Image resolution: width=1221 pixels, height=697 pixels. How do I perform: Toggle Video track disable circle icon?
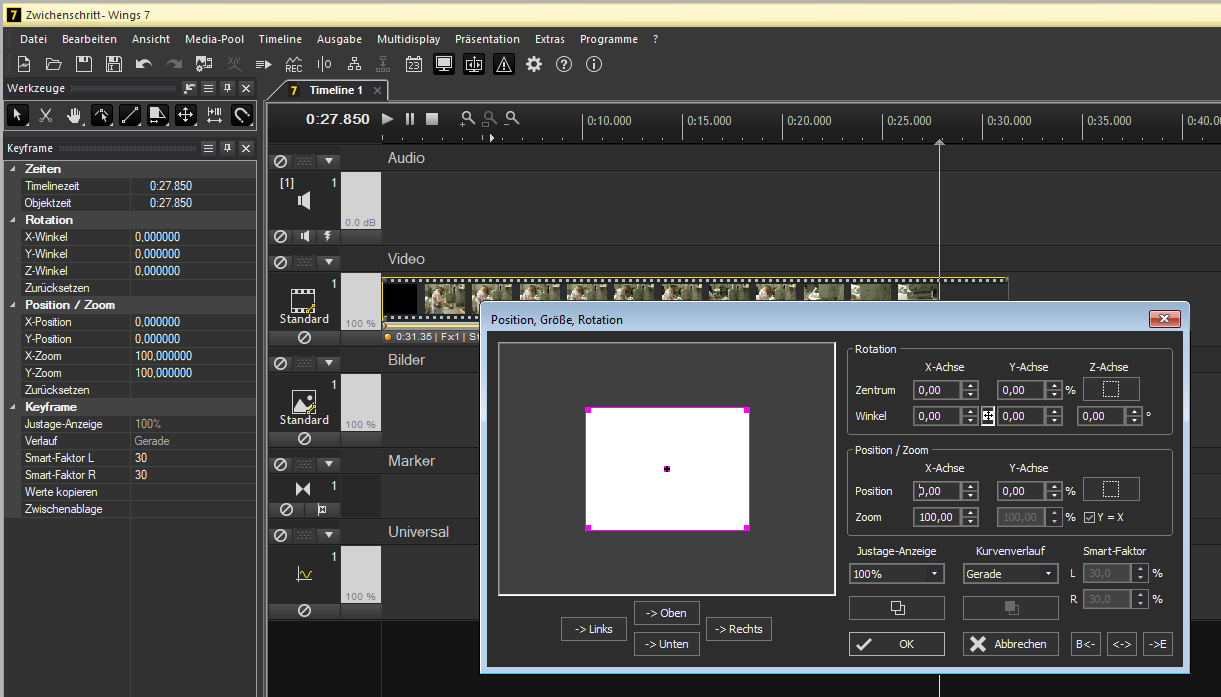(x=281, y=262)
